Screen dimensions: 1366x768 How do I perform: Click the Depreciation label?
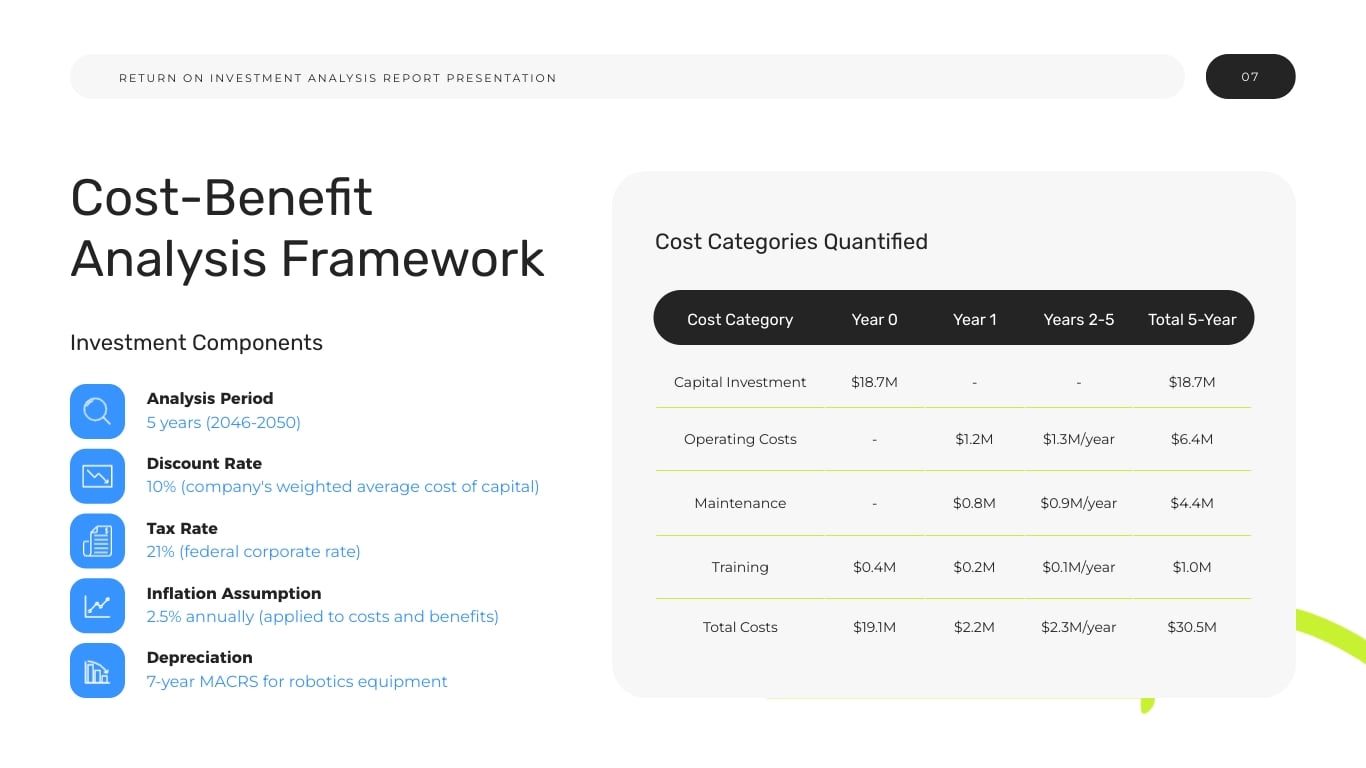coord(200,657)
